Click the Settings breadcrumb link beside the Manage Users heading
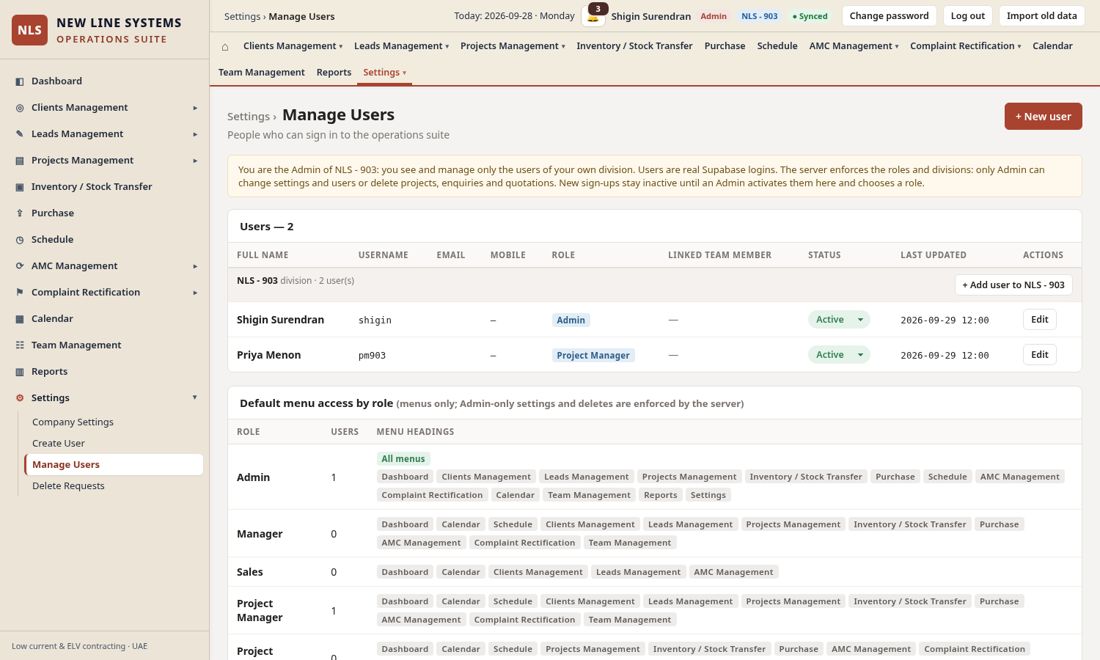The height and width of the screenshot is (660, 1100). pyautogui.click(x=248, y=116)
